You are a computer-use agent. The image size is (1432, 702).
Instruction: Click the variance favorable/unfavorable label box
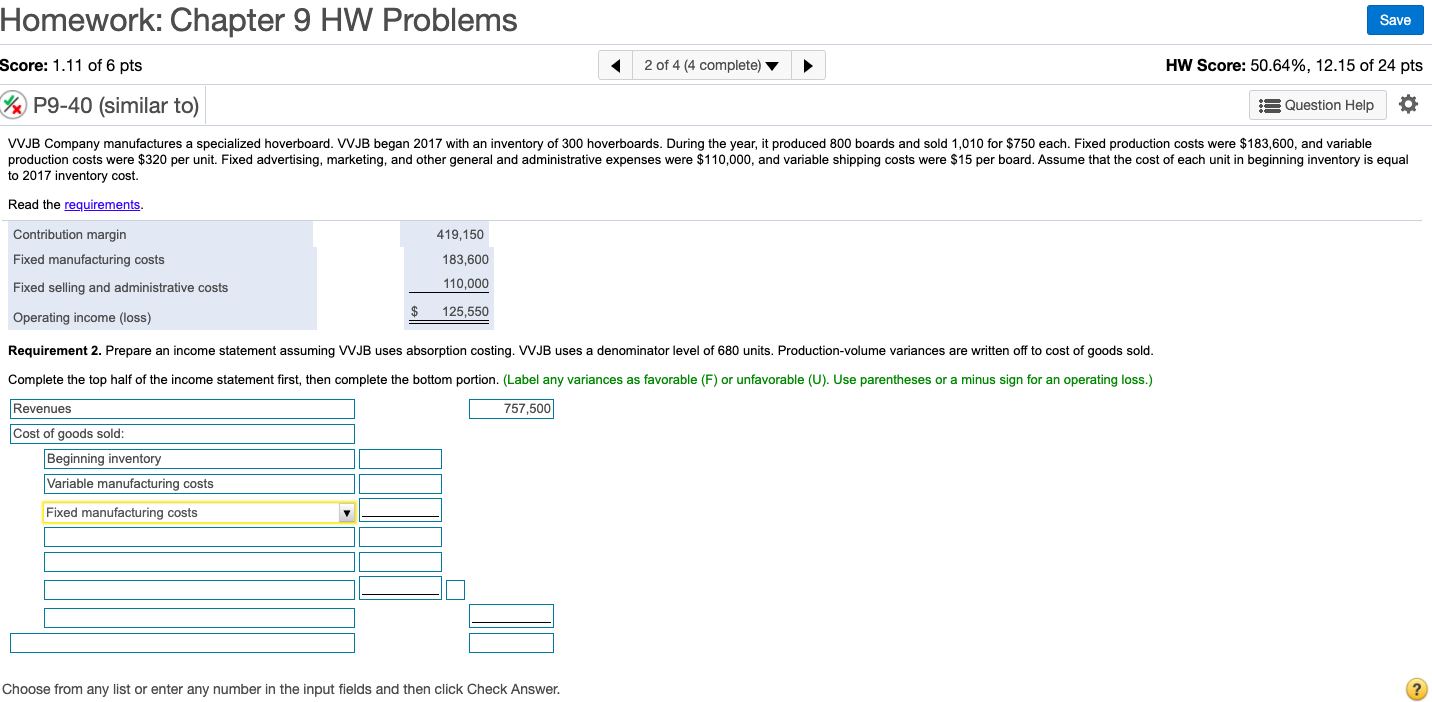(x=455, y=589)
